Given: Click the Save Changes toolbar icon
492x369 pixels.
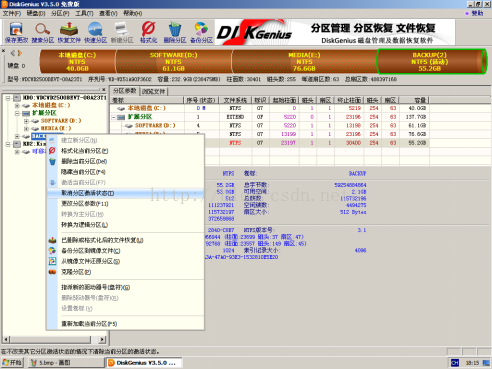Looking at the screenshot, I should (x=16, y=32).
